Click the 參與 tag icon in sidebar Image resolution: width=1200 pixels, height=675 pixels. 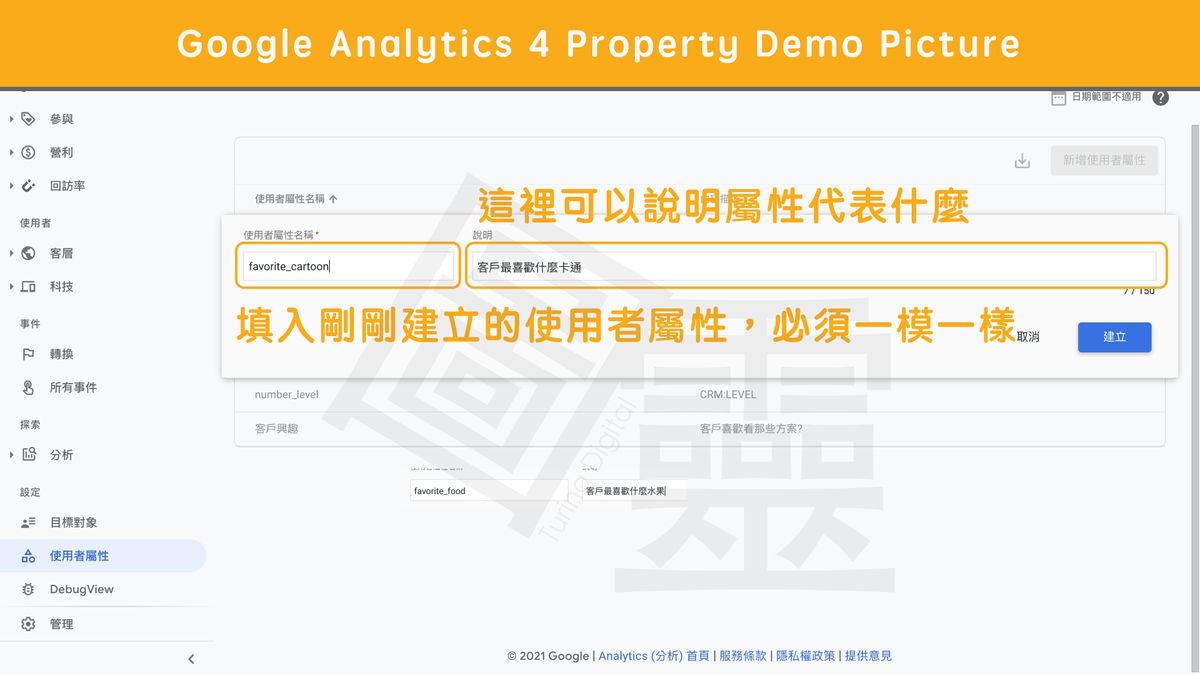click(28, 119)
